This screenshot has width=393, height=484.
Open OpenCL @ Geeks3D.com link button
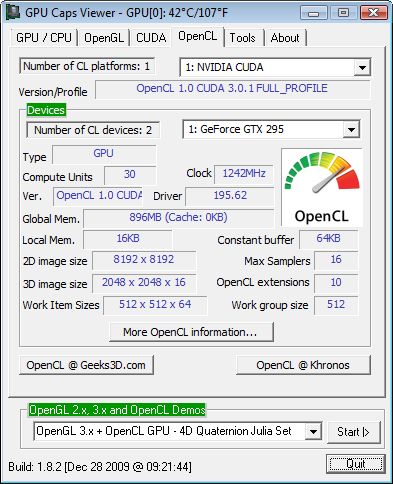86,365
